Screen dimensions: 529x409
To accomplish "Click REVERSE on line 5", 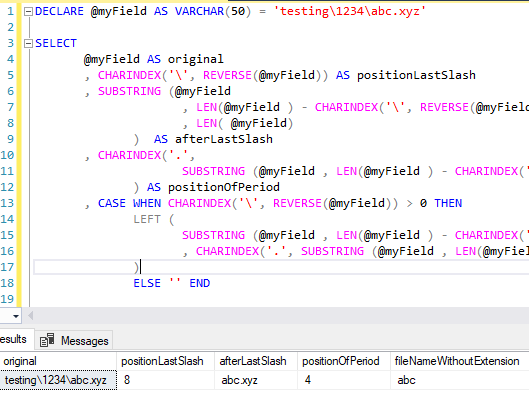I will point(227,75).
